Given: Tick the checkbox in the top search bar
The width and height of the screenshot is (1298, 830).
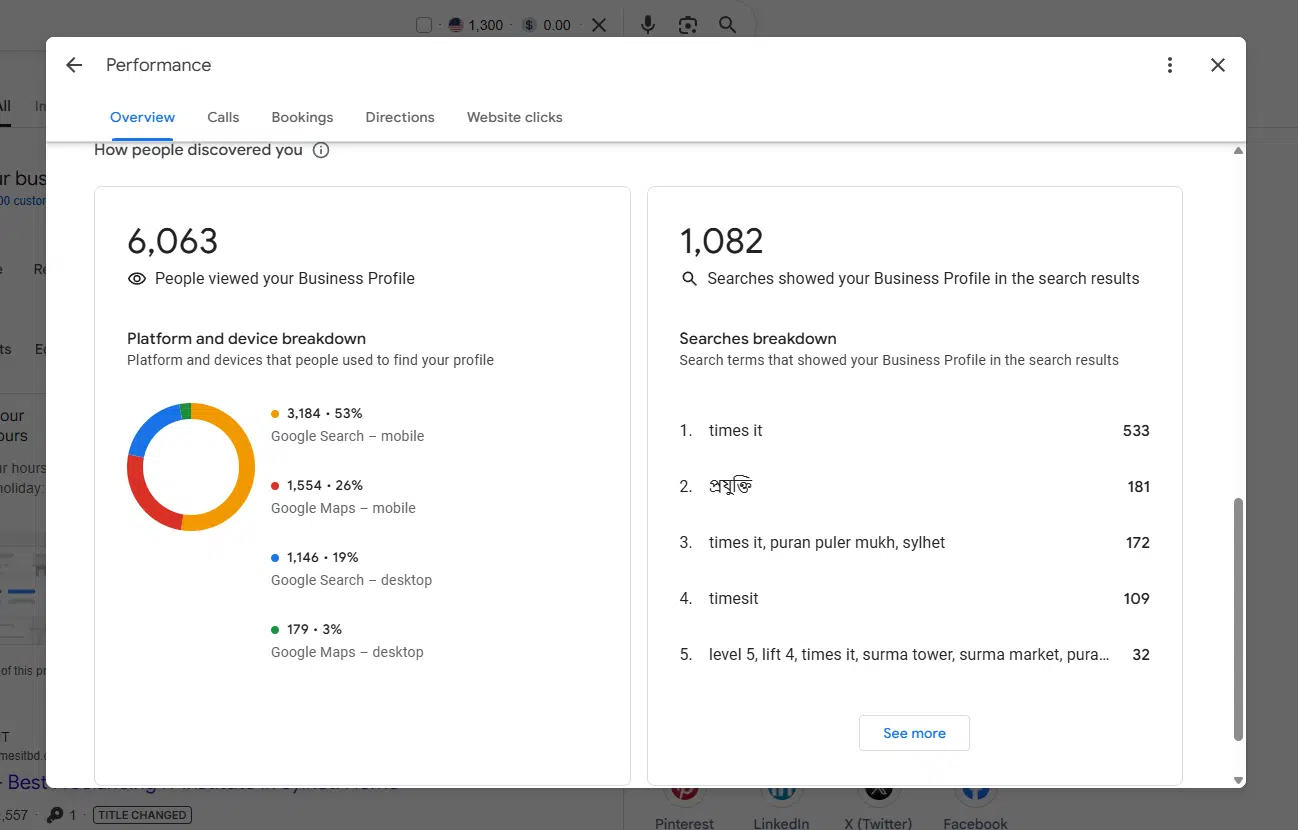Looking at the screenshot, I should tap(424, 25).
